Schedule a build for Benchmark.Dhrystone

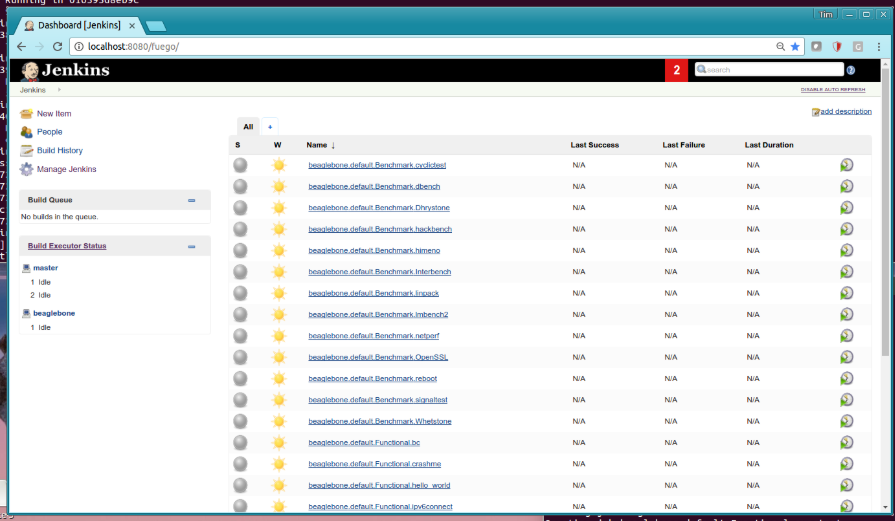pyautogui.click(x=846, y=208)
